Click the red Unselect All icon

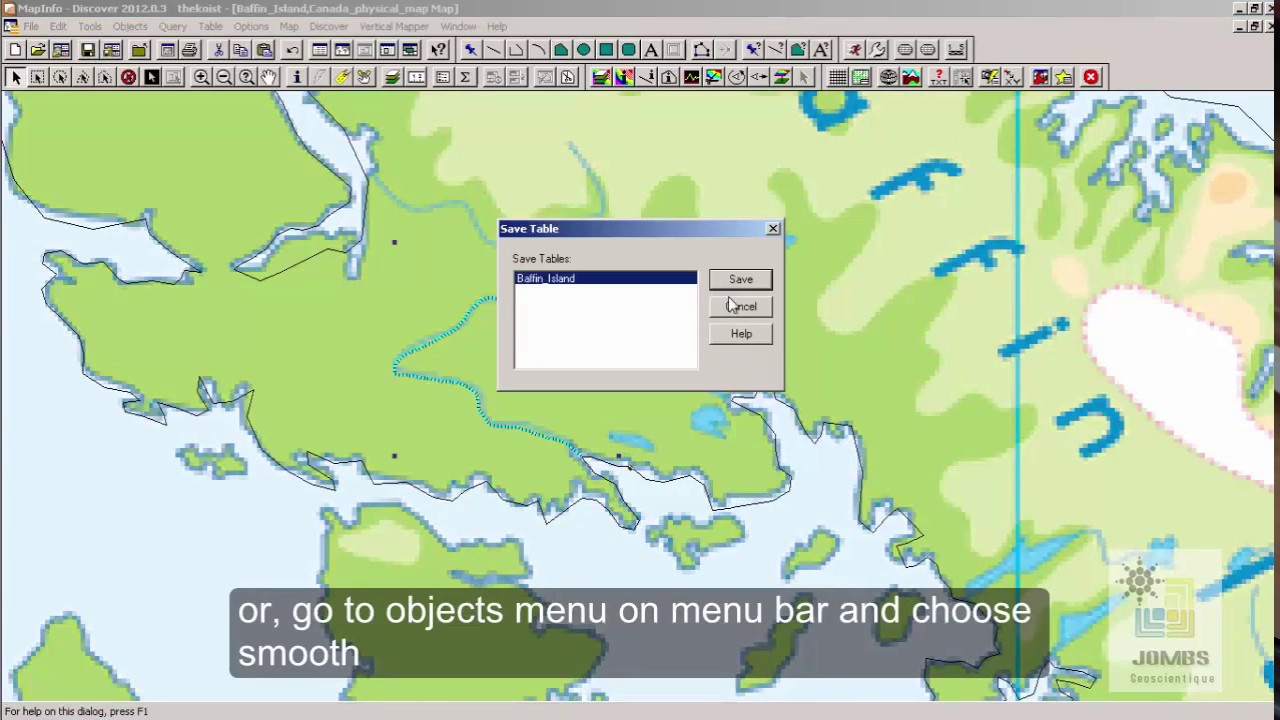tap(128, 77)
